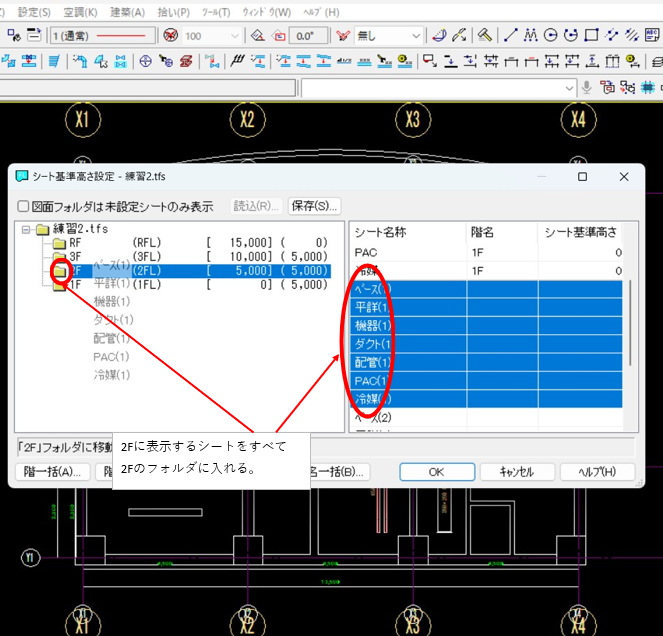663x636 pixels.
Task: Select the 配管(1) row in sheet list
Action: [486, 362]
